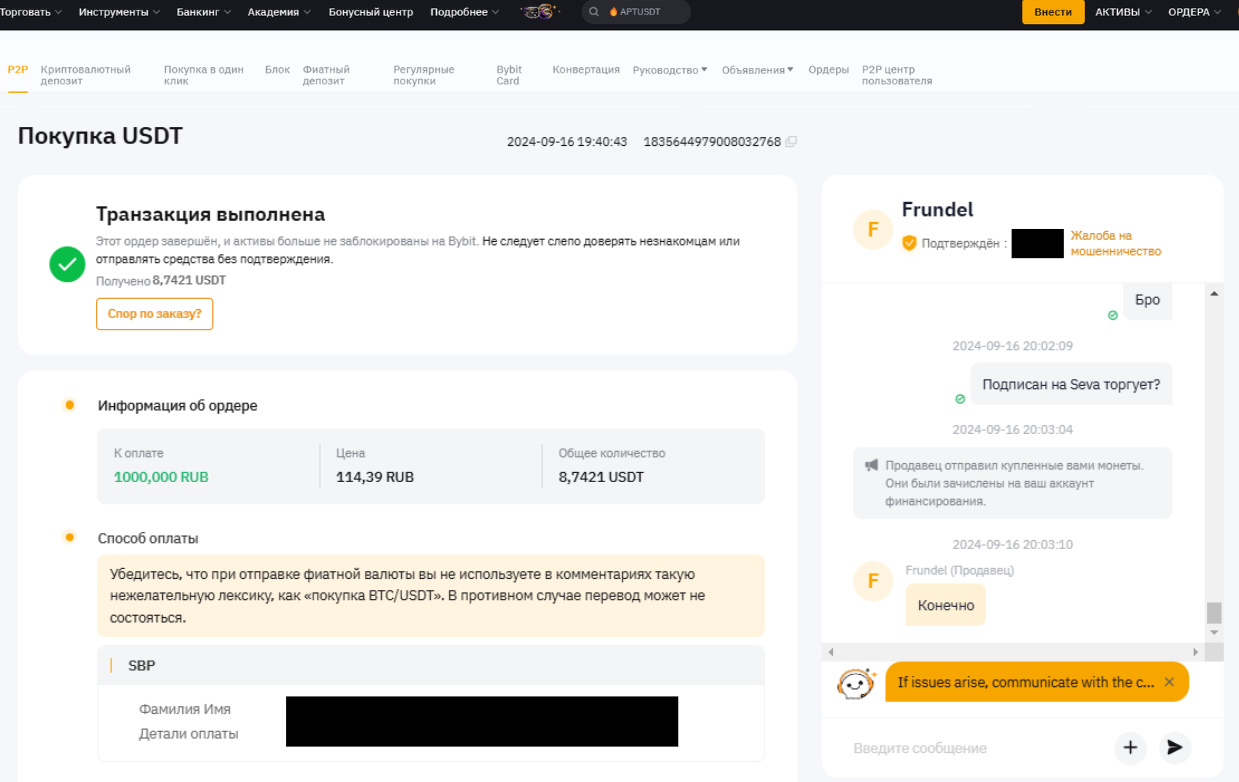Viewport: 1239px width, 782px height.
Task: Close the 'If issues arise' notification
Action: click(x=1169, y=682)
